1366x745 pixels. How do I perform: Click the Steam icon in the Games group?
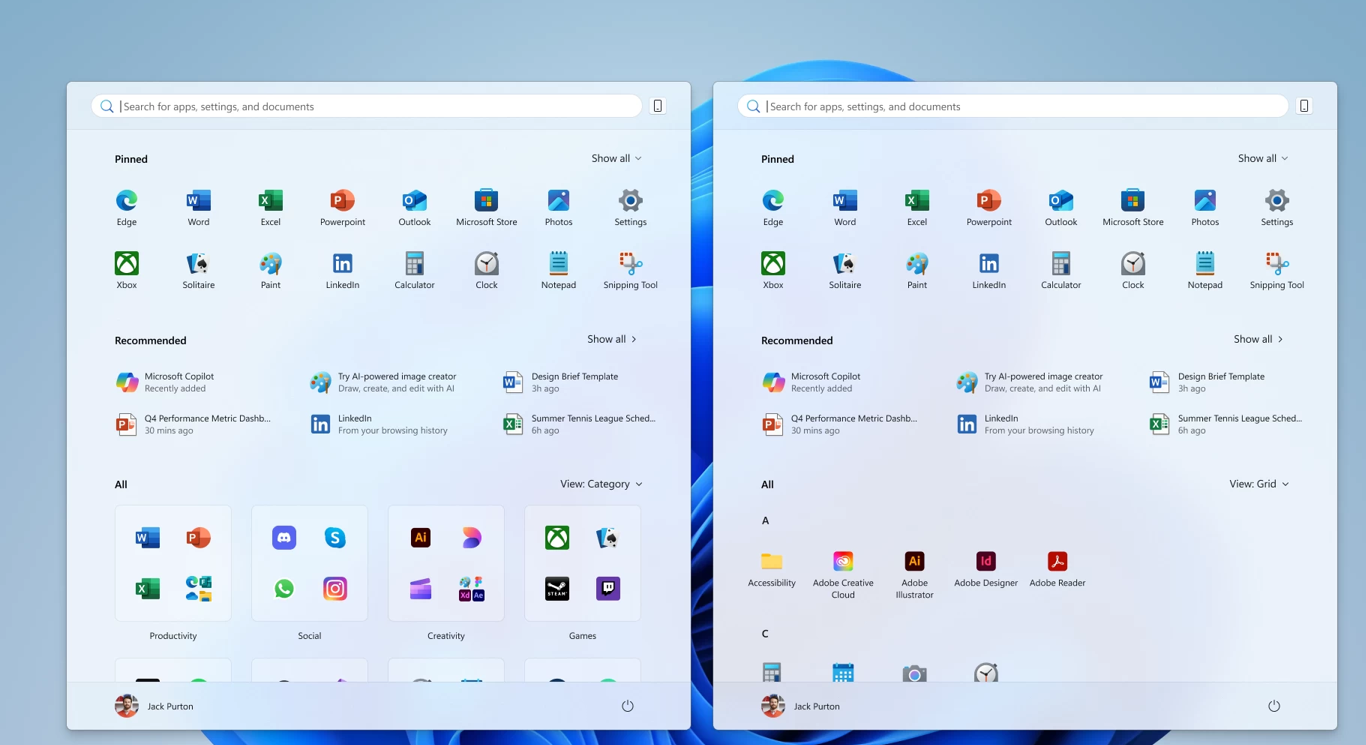pos(557,589)
